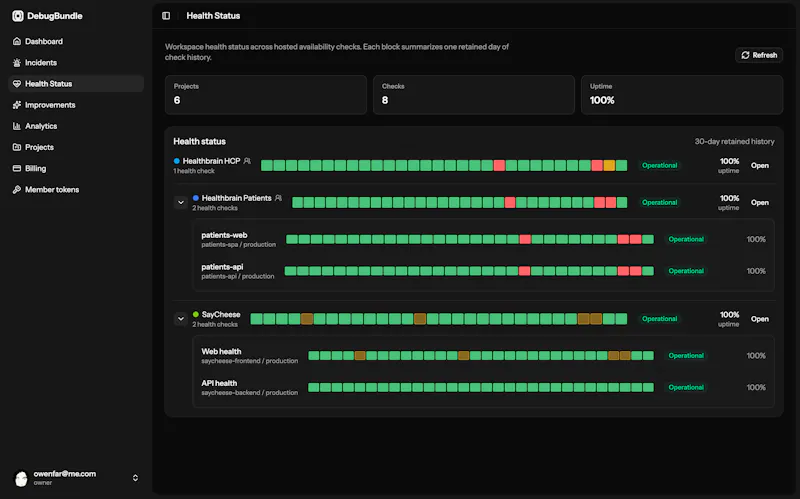
Task: Click Operational badge for SayCheese
Action: pyautogui.click(x=660, y=319)
